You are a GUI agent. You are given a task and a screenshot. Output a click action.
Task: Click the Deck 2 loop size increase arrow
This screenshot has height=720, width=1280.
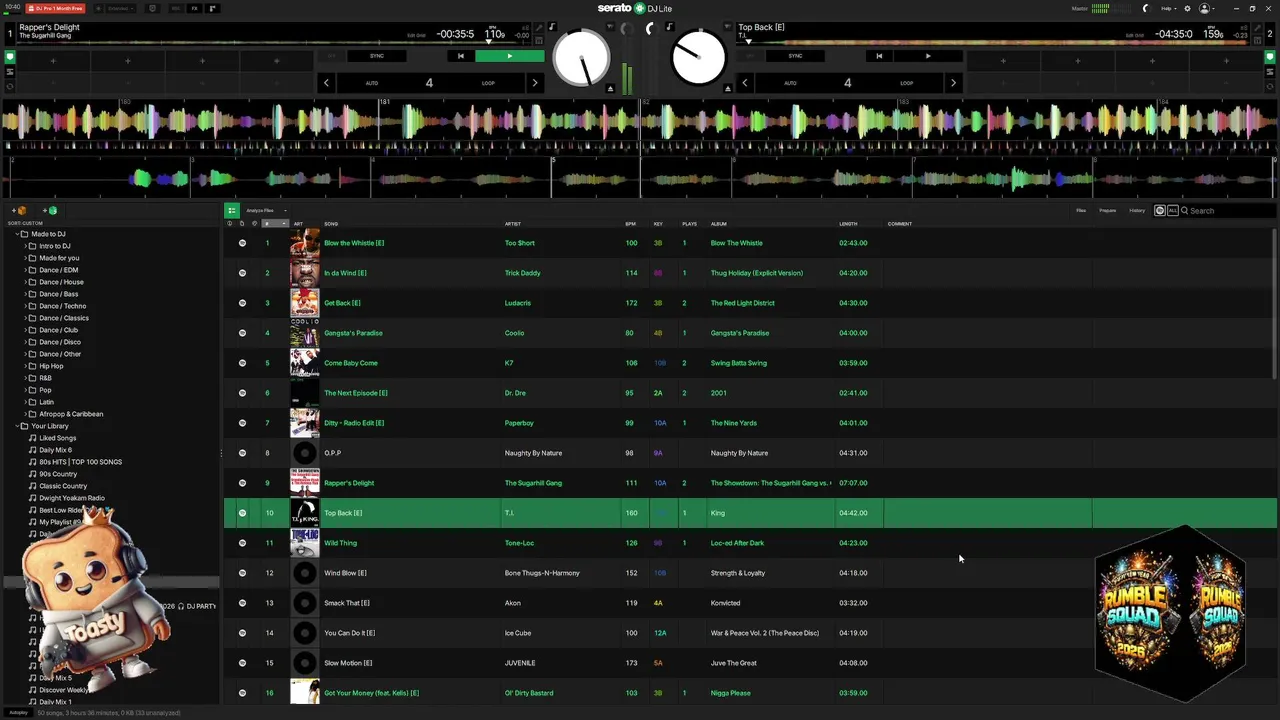pyautogui.click(x=952, y=83)
